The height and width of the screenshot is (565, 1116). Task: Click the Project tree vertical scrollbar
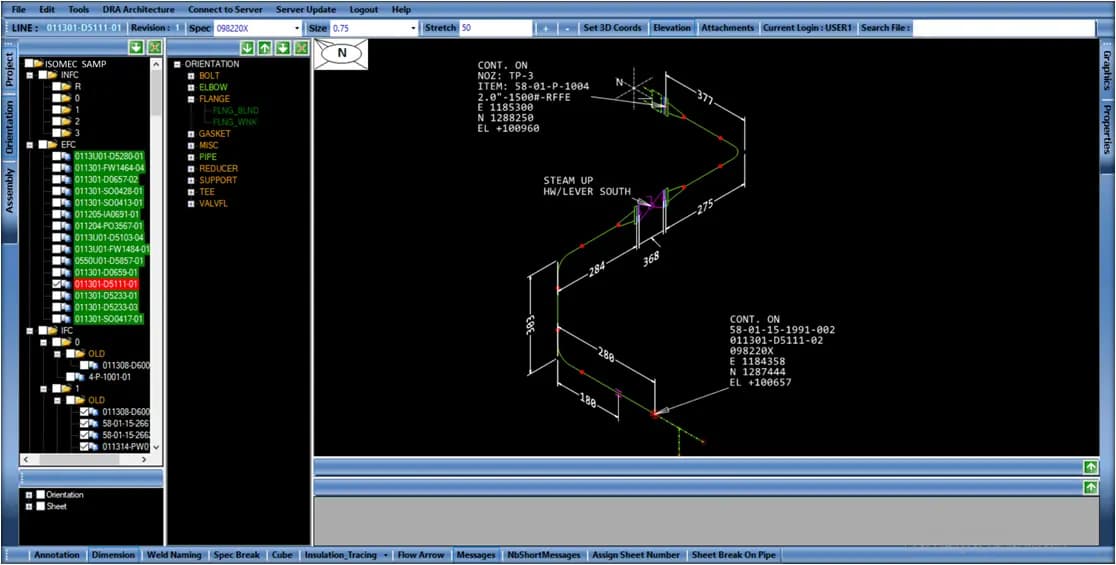coord(157,254)
